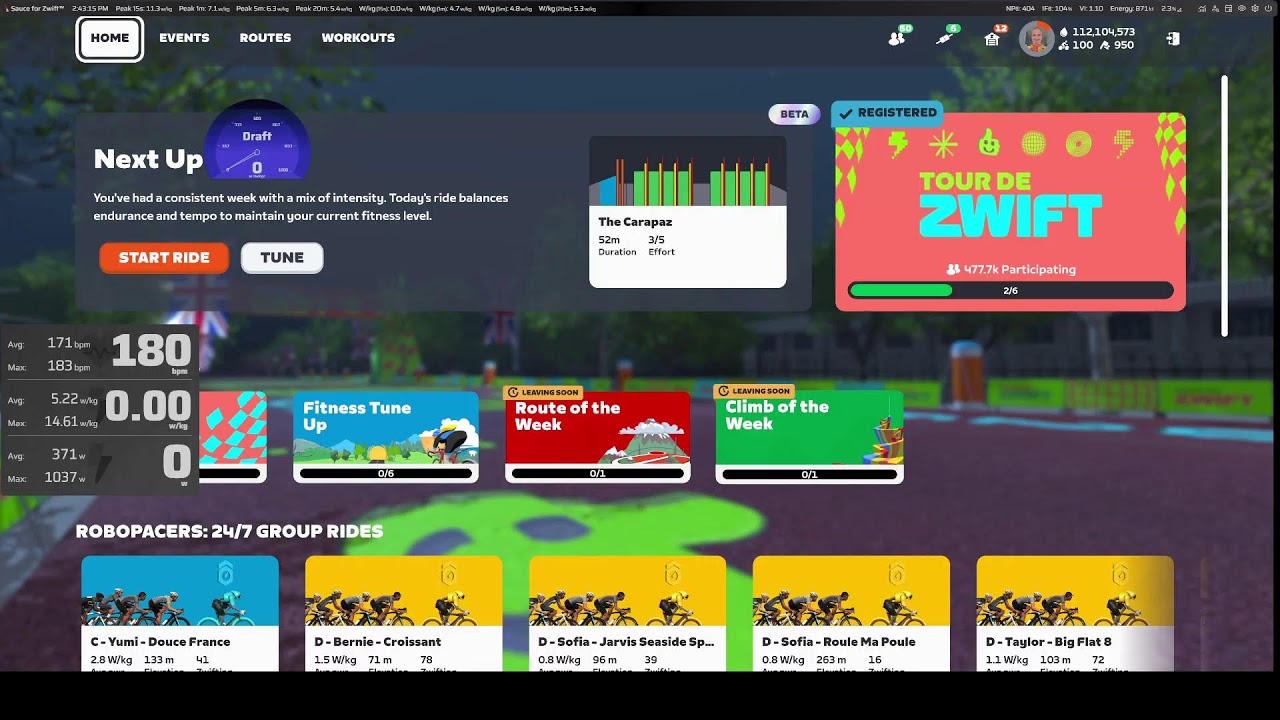Click the 477.7k Participating text
The image size is (1280, 720).
click(x=1010, y=270)
